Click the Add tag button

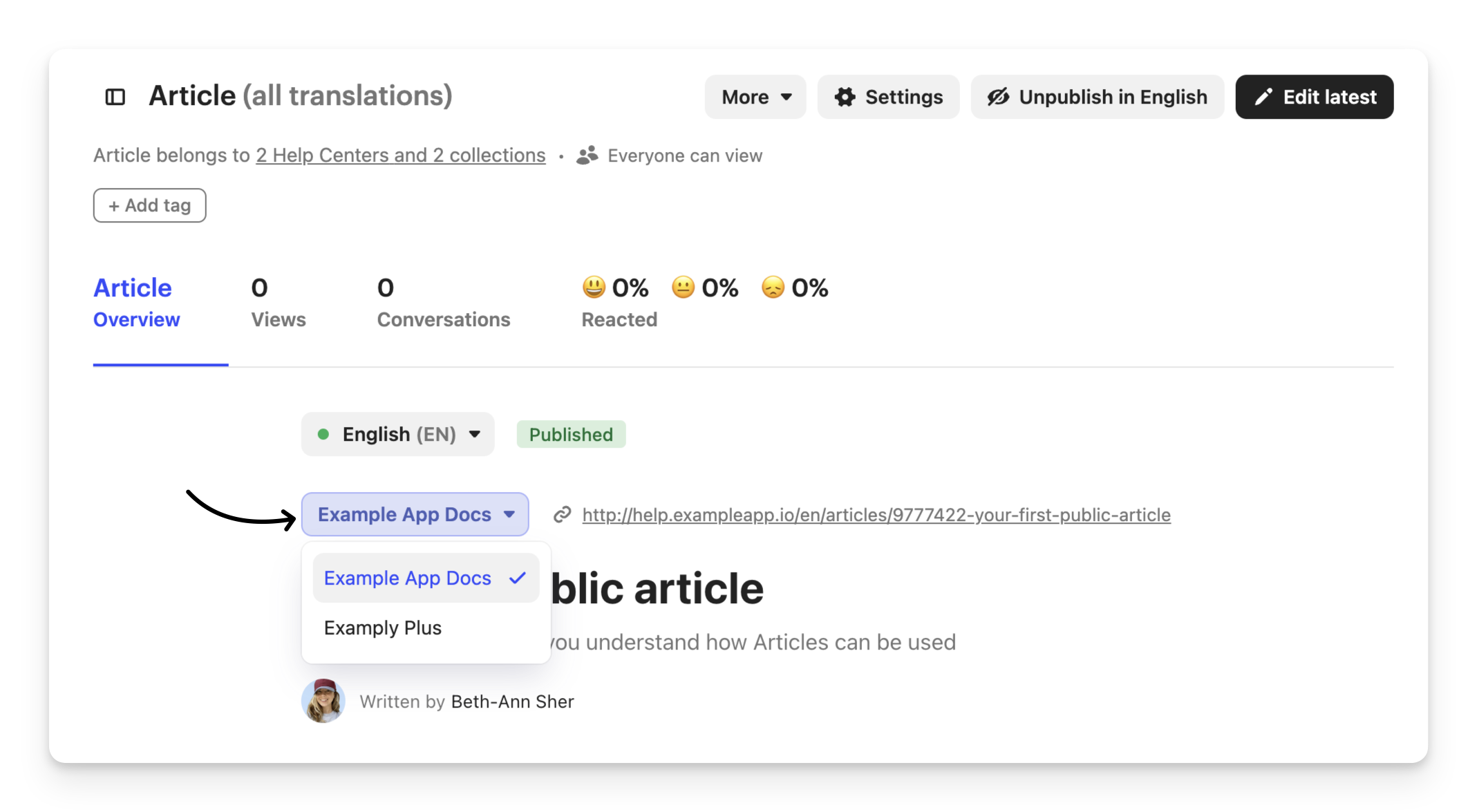(x=149, y=205)
